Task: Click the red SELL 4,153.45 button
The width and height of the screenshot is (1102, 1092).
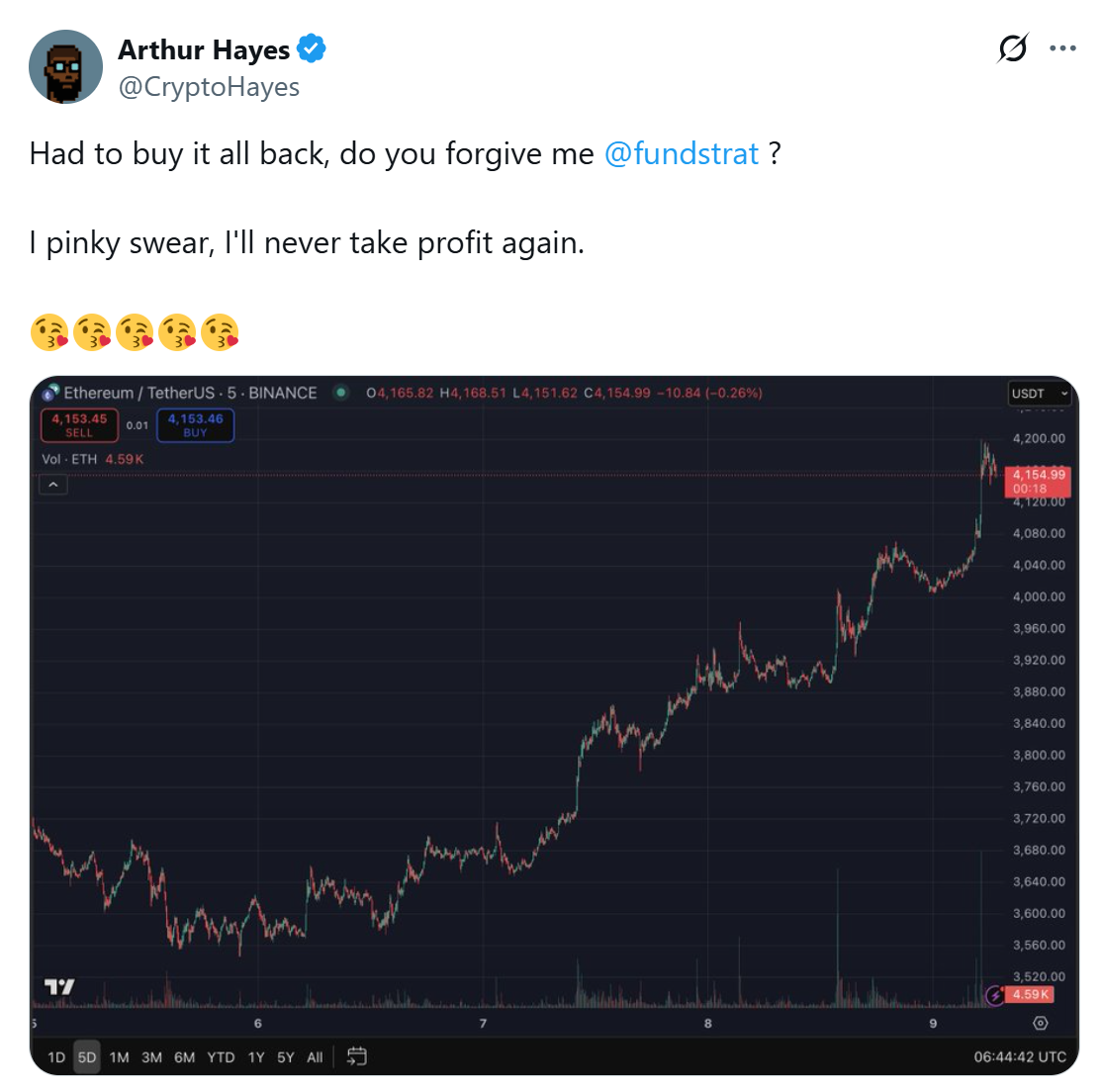Action: pyautogui.click(x=79, y=425)
